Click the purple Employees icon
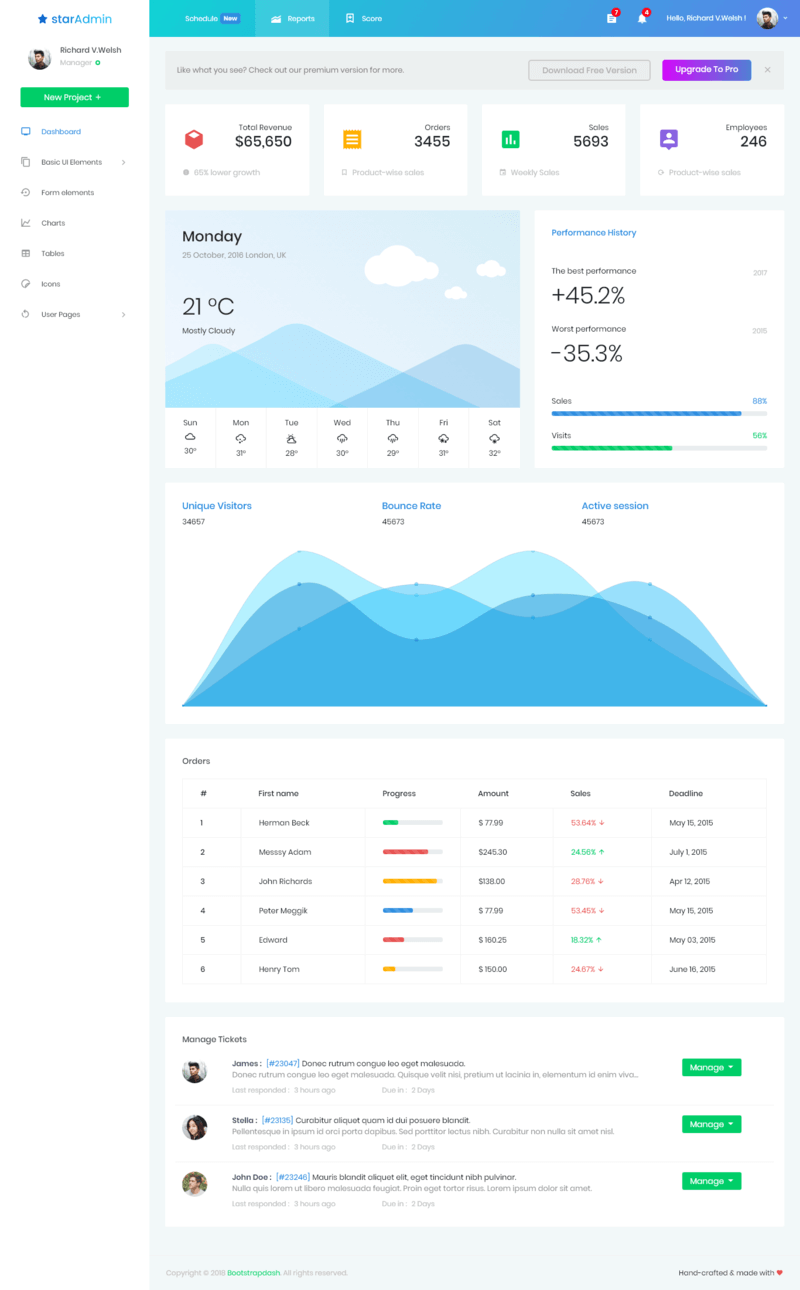800x1290 pixels. point(668,140)
